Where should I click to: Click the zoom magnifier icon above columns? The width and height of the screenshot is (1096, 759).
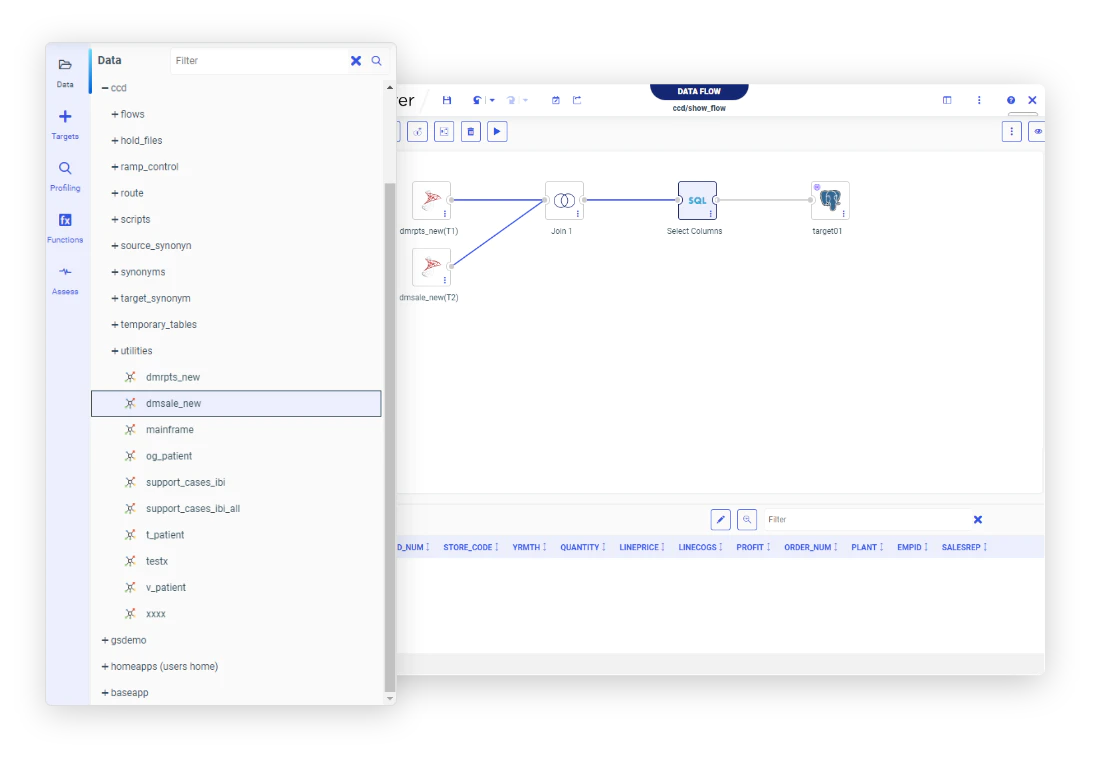(x=747, y=519)
